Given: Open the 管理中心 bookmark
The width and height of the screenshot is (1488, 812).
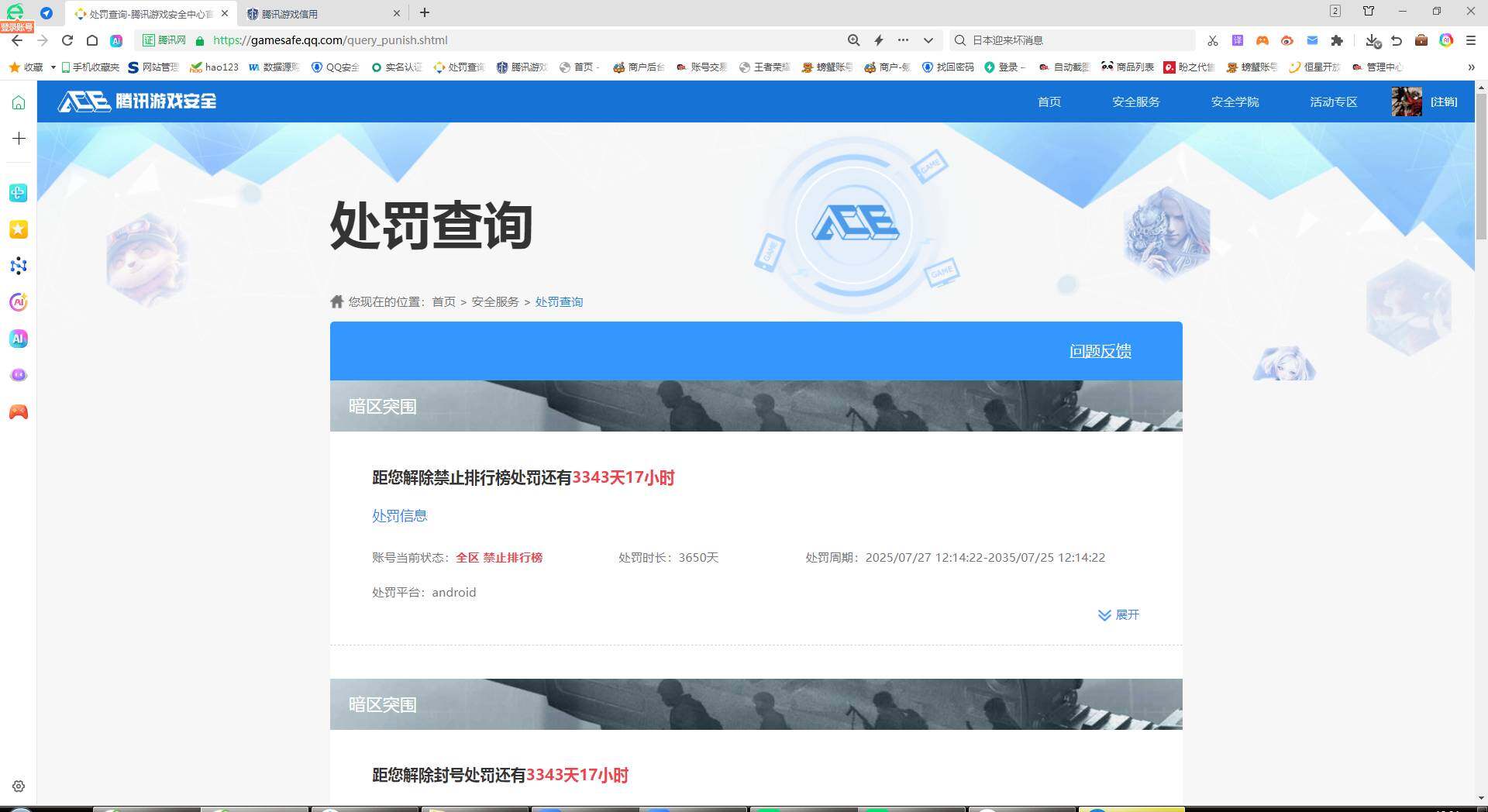Looking at the screenshot, I should [1377, 67].
